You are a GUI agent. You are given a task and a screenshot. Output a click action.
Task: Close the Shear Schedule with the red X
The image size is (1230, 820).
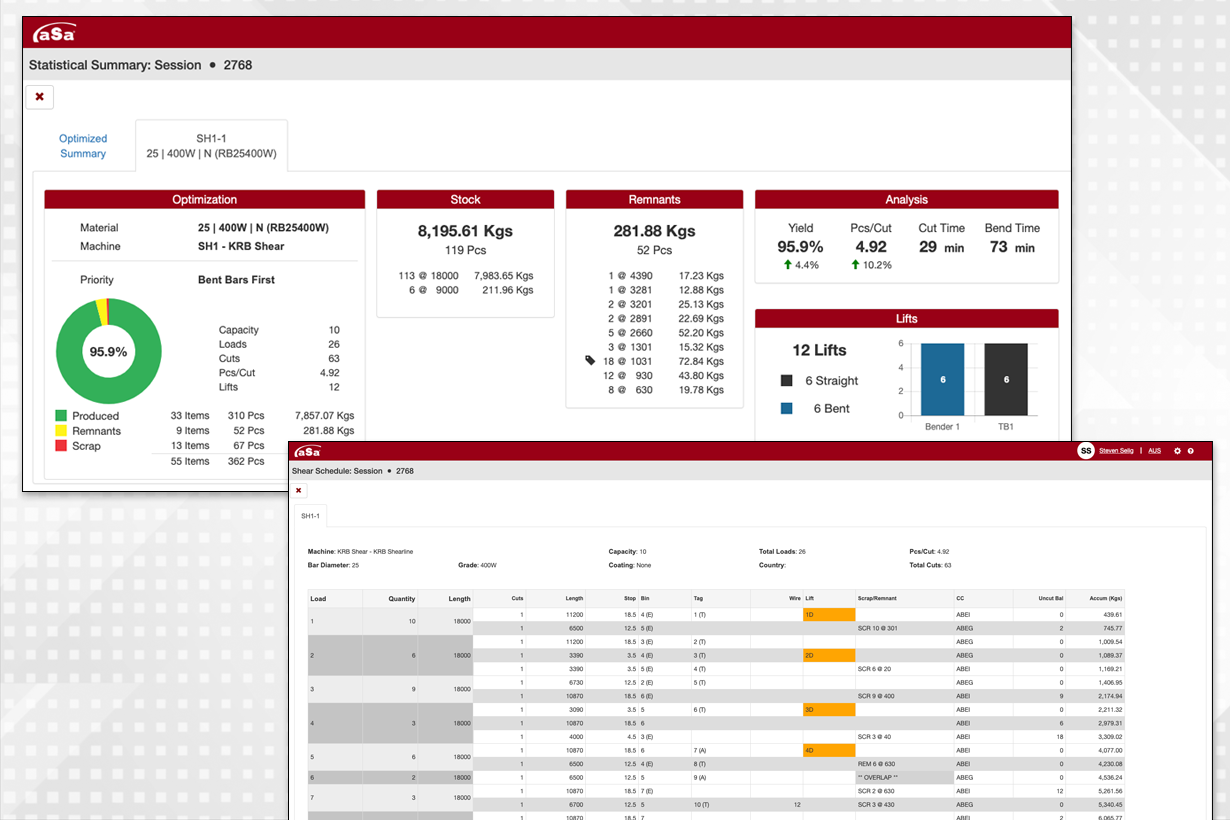pos(298,490)
